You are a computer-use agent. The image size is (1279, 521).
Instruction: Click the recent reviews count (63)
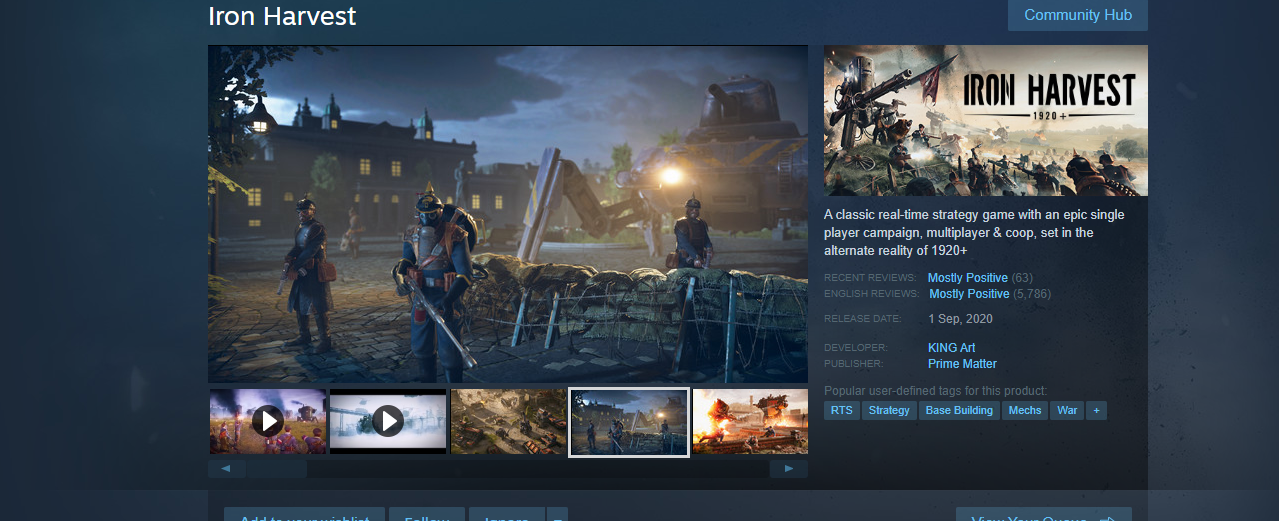tap(1022, 277)
